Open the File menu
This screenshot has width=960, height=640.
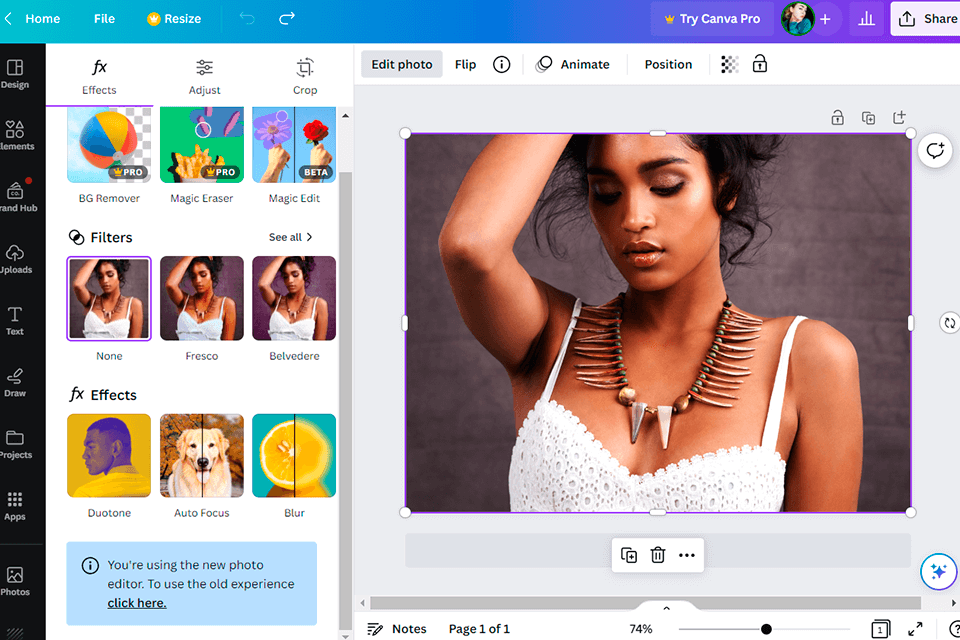(104, 18)
